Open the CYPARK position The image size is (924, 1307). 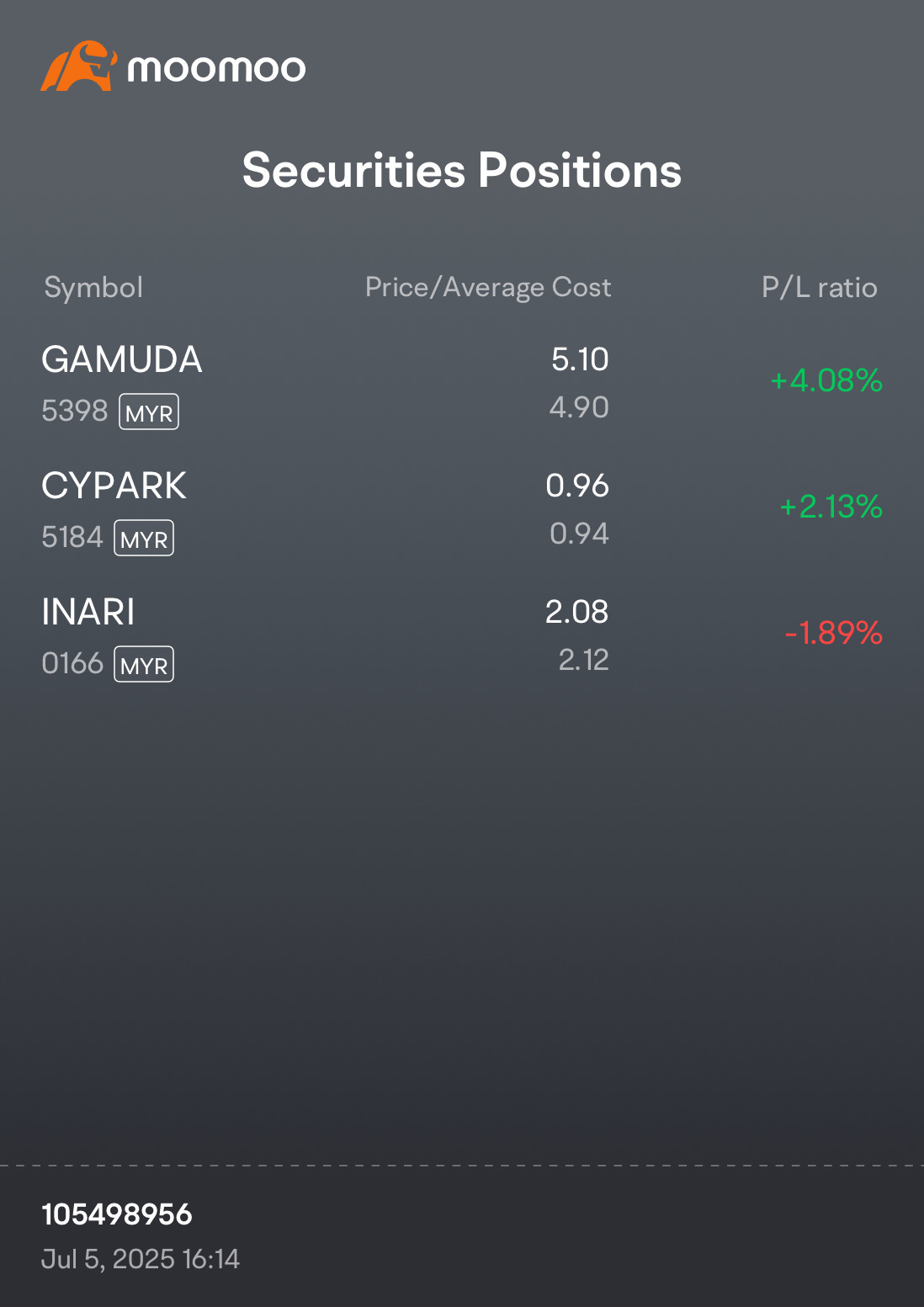(462, 510)
